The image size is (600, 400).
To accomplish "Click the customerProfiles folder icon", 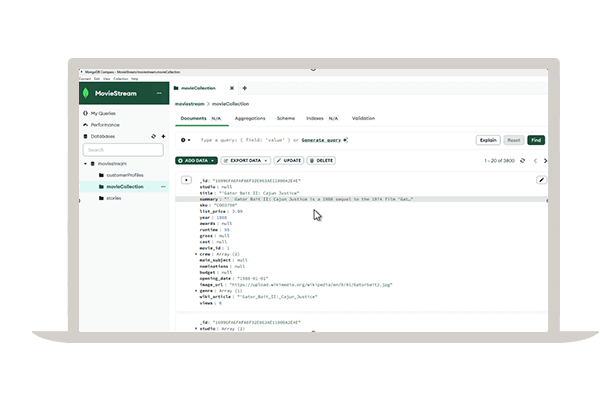I will [x=101, y=175].
